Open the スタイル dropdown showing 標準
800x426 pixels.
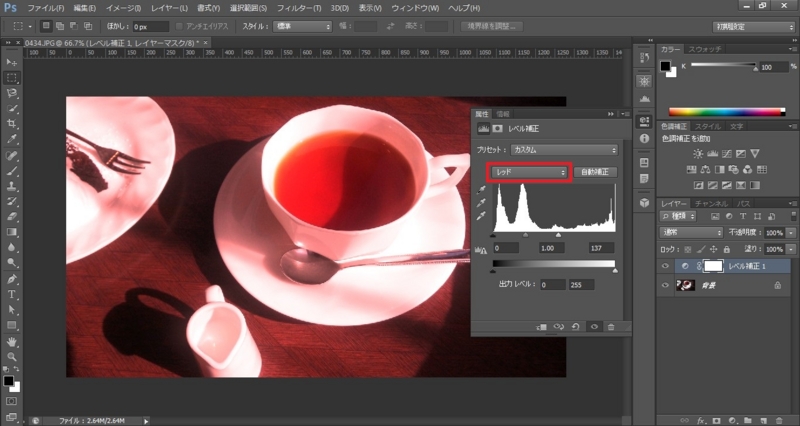coord(303,26)
